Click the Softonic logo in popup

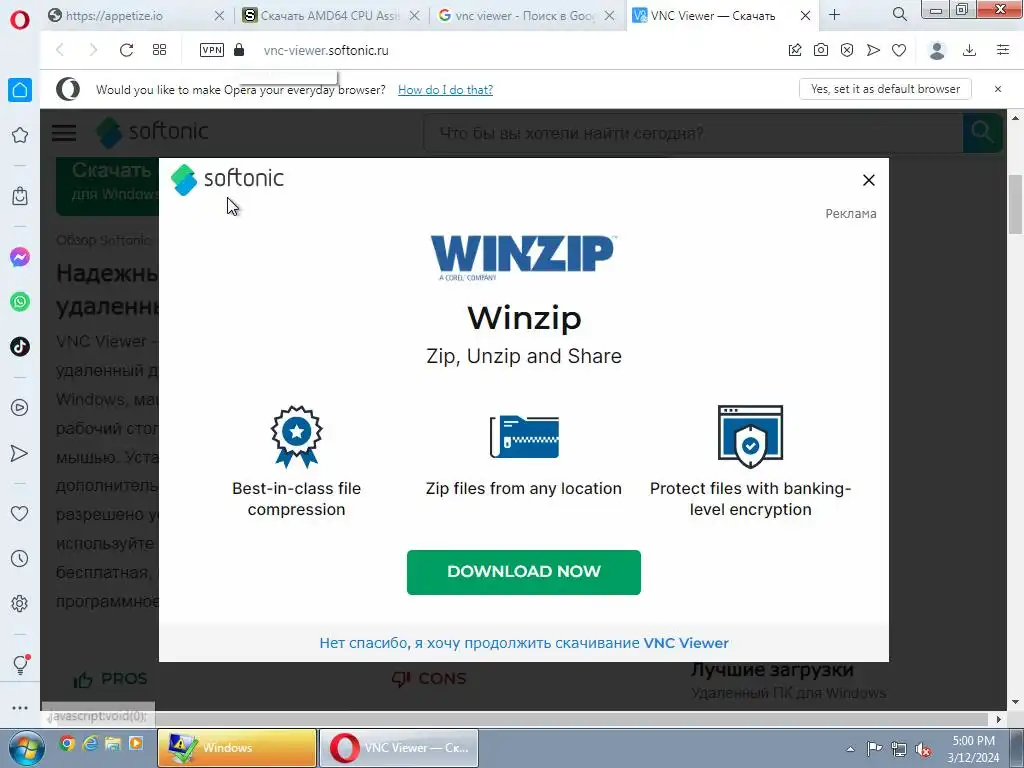click(227, 179)
